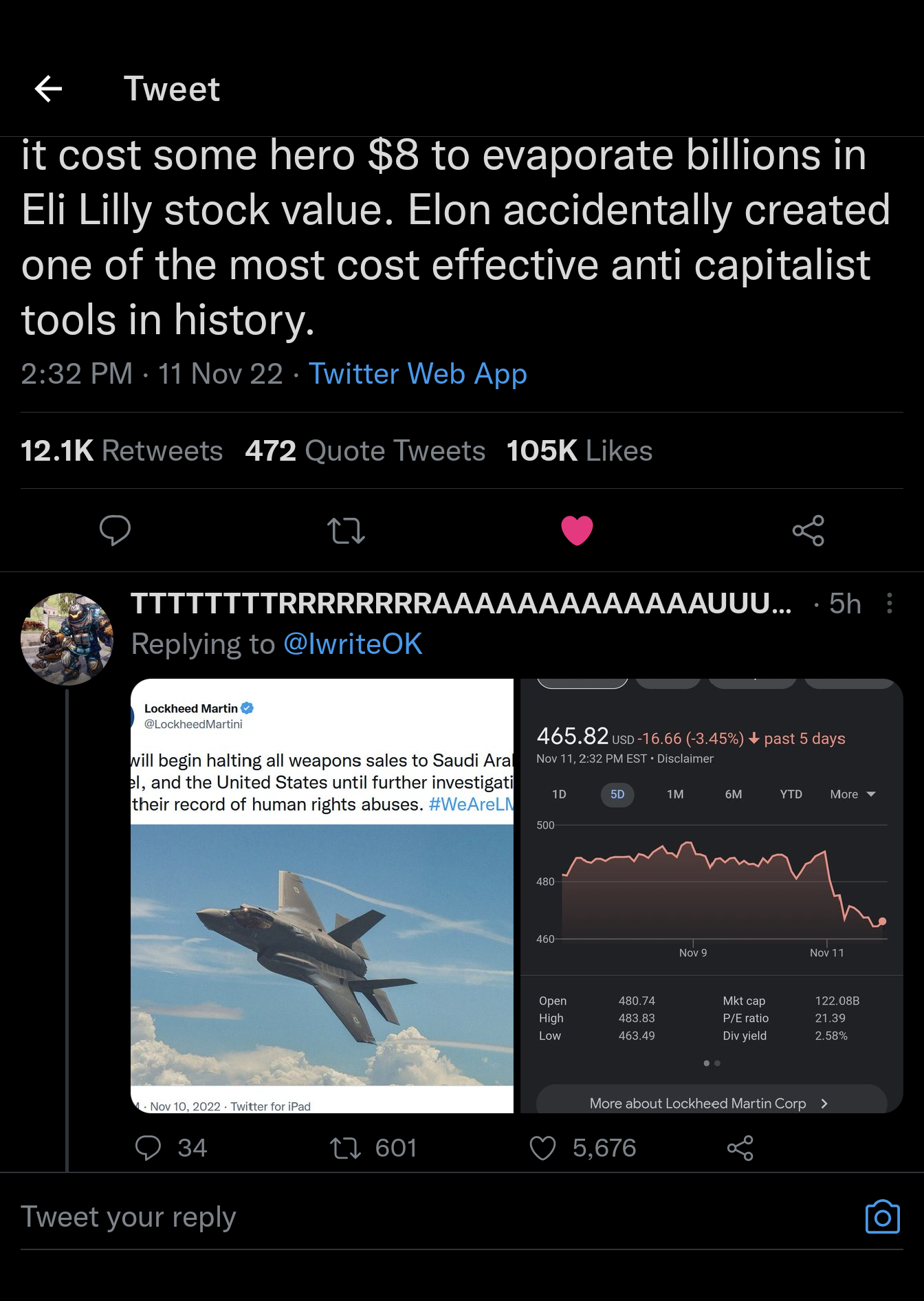Open the Lockheed stock chart image
The height and width of the screenshot is (1301, 924).
tap(711, 895)
